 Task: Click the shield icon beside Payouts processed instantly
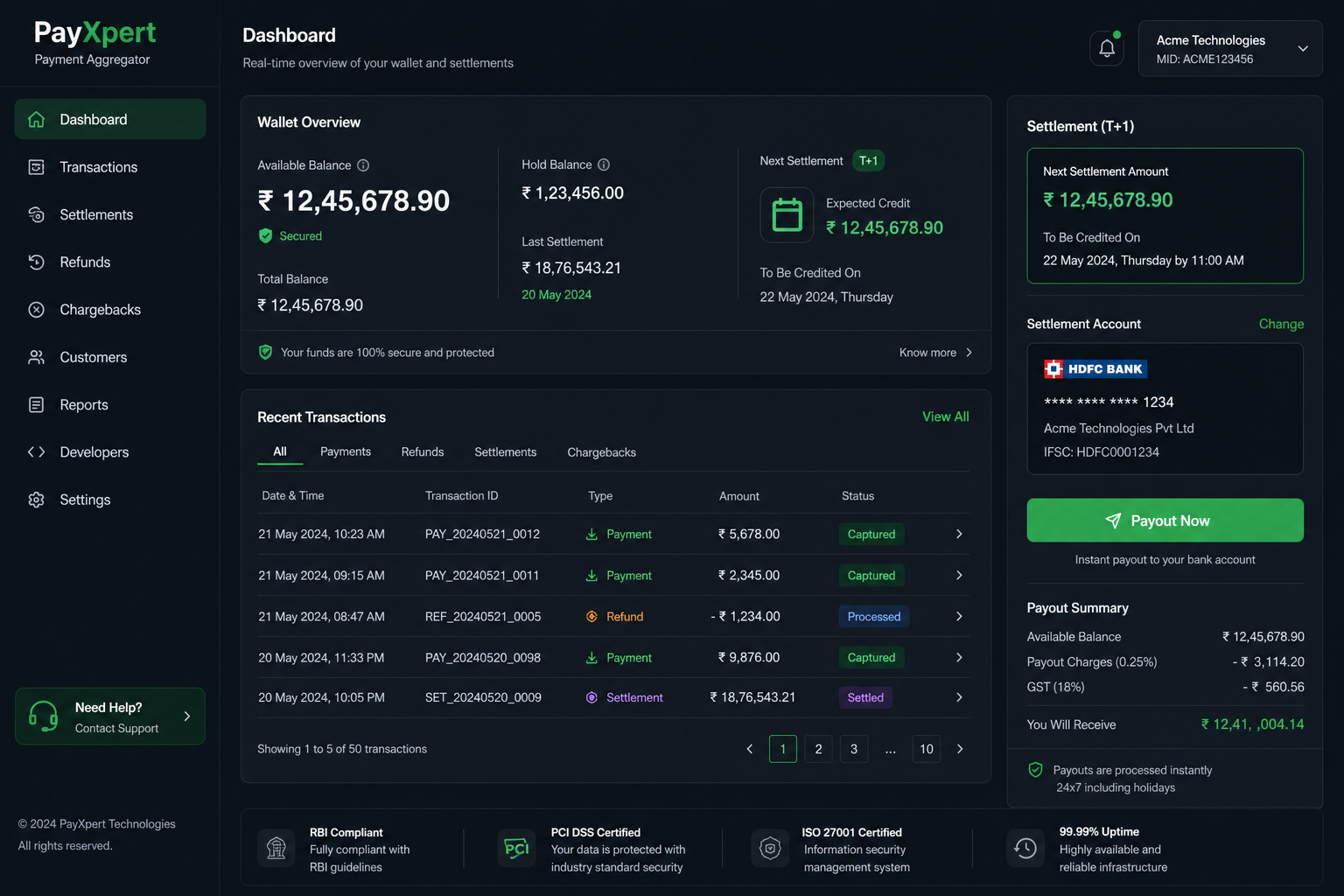tap(1035, 770)
